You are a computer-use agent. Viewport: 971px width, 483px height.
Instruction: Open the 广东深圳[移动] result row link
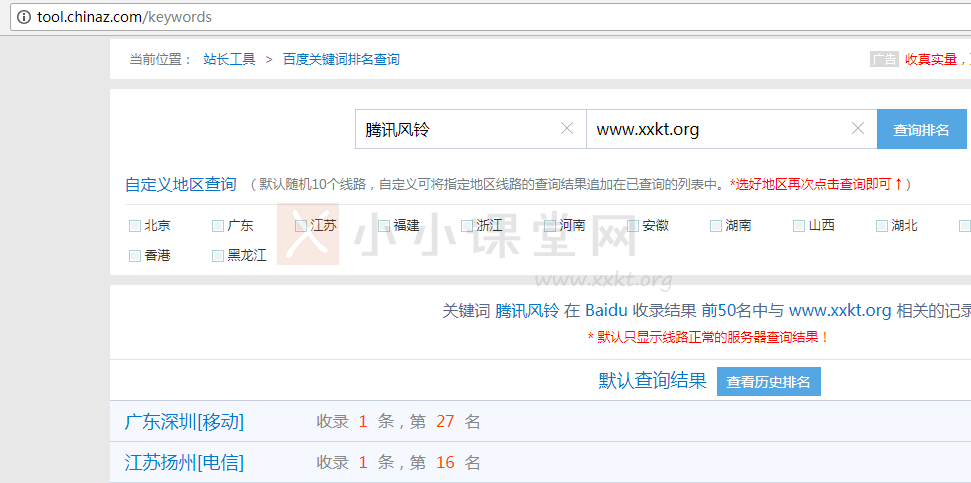(185, 422)
